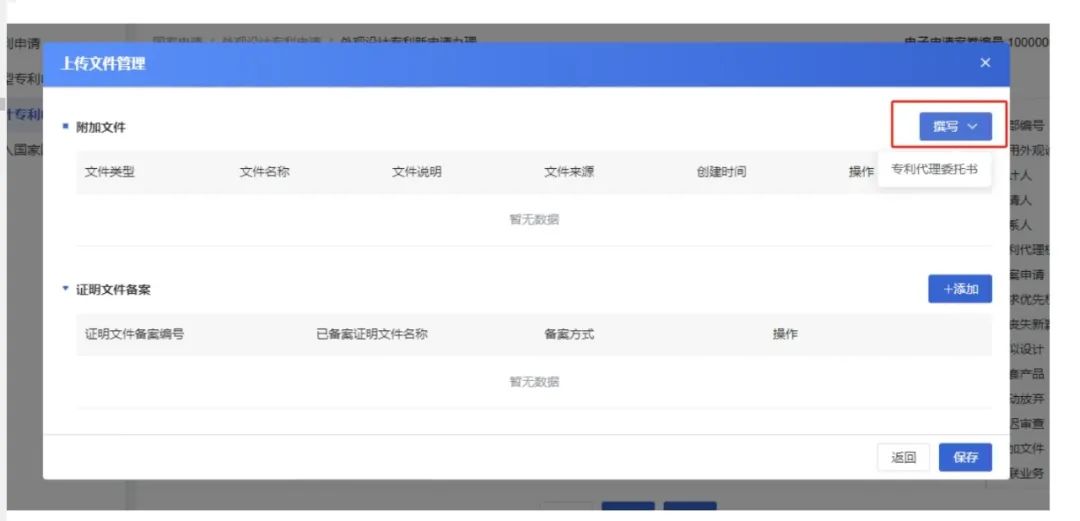The width and height of the screenshot is (1080, 521).
Task: Click the 附加文件 section marker
Action: 66,127
